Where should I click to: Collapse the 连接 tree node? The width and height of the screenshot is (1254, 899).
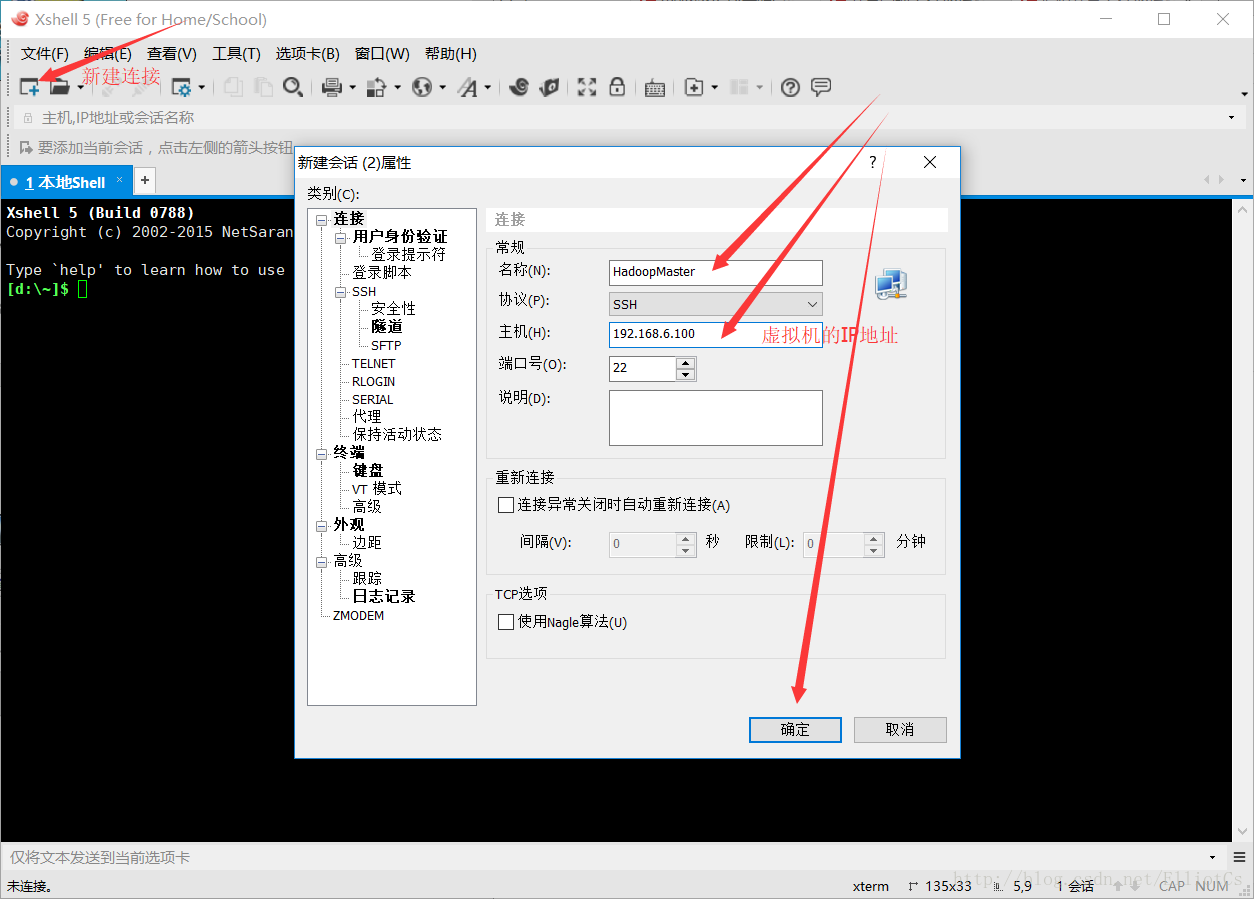point(322,219)
